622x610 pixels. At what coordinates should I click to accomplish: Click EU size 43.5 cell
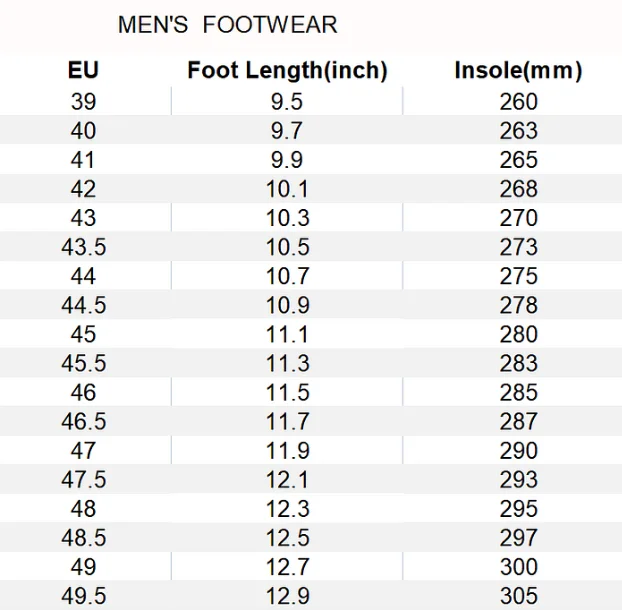(x=84, y=247)
